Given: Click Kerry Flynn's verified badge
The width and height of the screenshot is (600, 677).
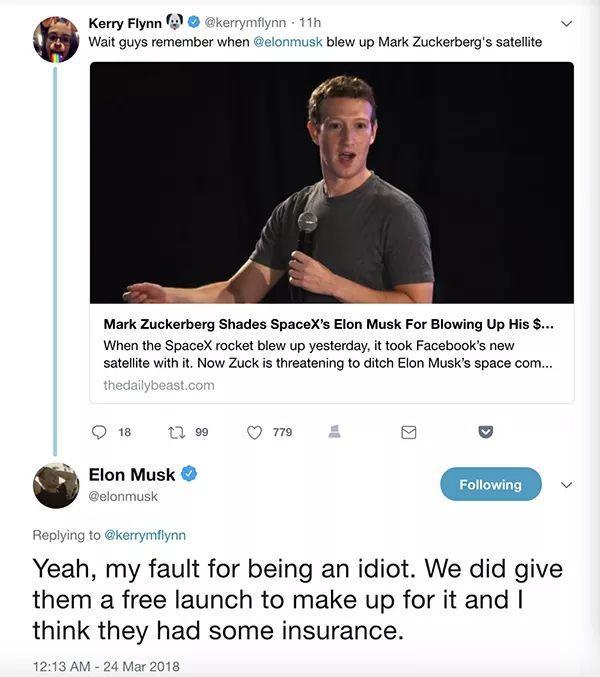Looking at the screenshot, I should [x=193, y=22].
